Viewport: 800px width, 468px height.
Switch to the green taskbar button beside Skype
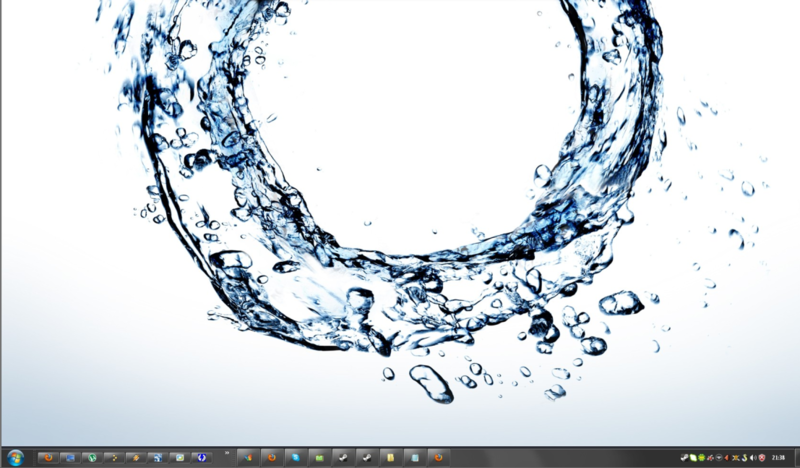[319, 457]
